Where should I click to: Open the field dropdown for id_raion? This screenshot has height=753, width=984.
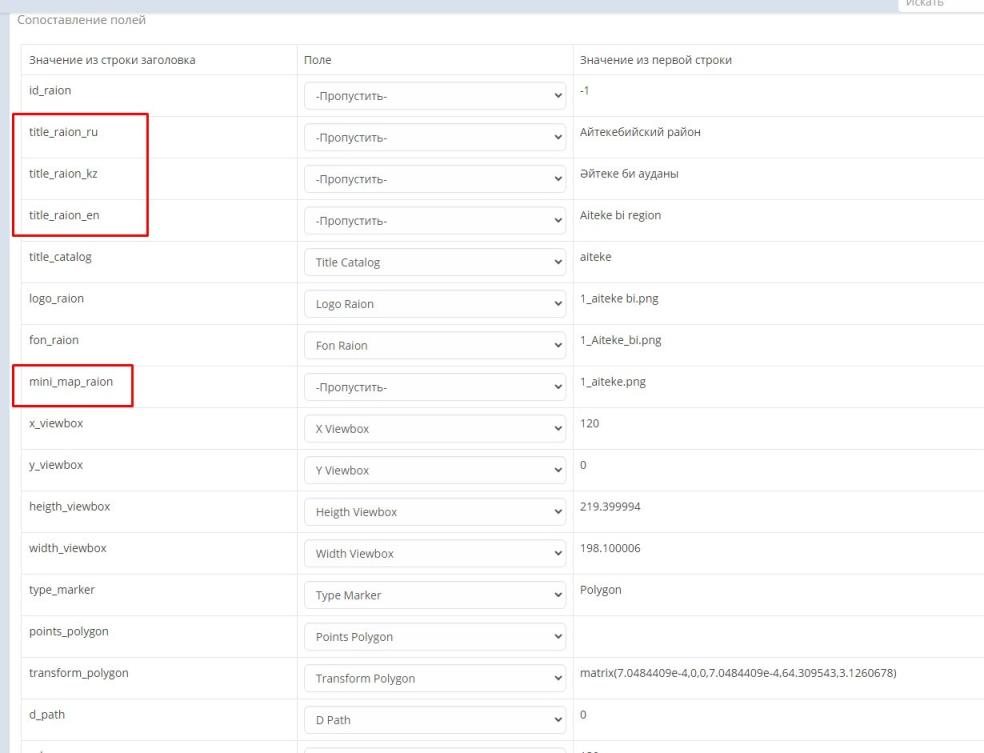(435, 96)
